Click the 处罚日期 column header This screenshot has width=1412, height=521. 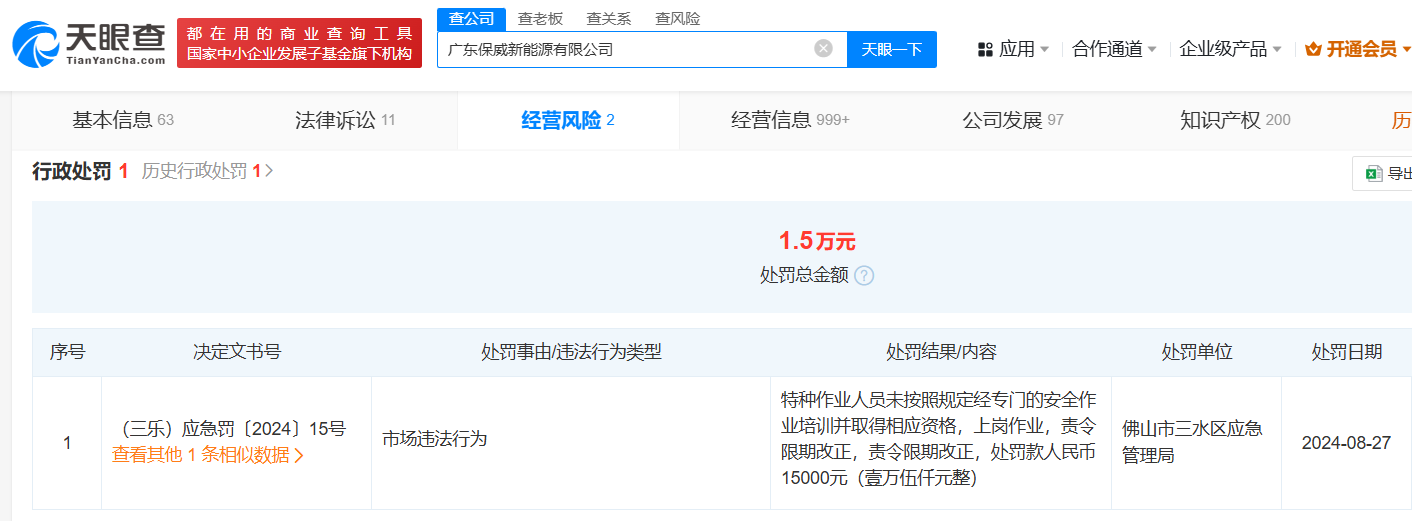pos(1347,352)
